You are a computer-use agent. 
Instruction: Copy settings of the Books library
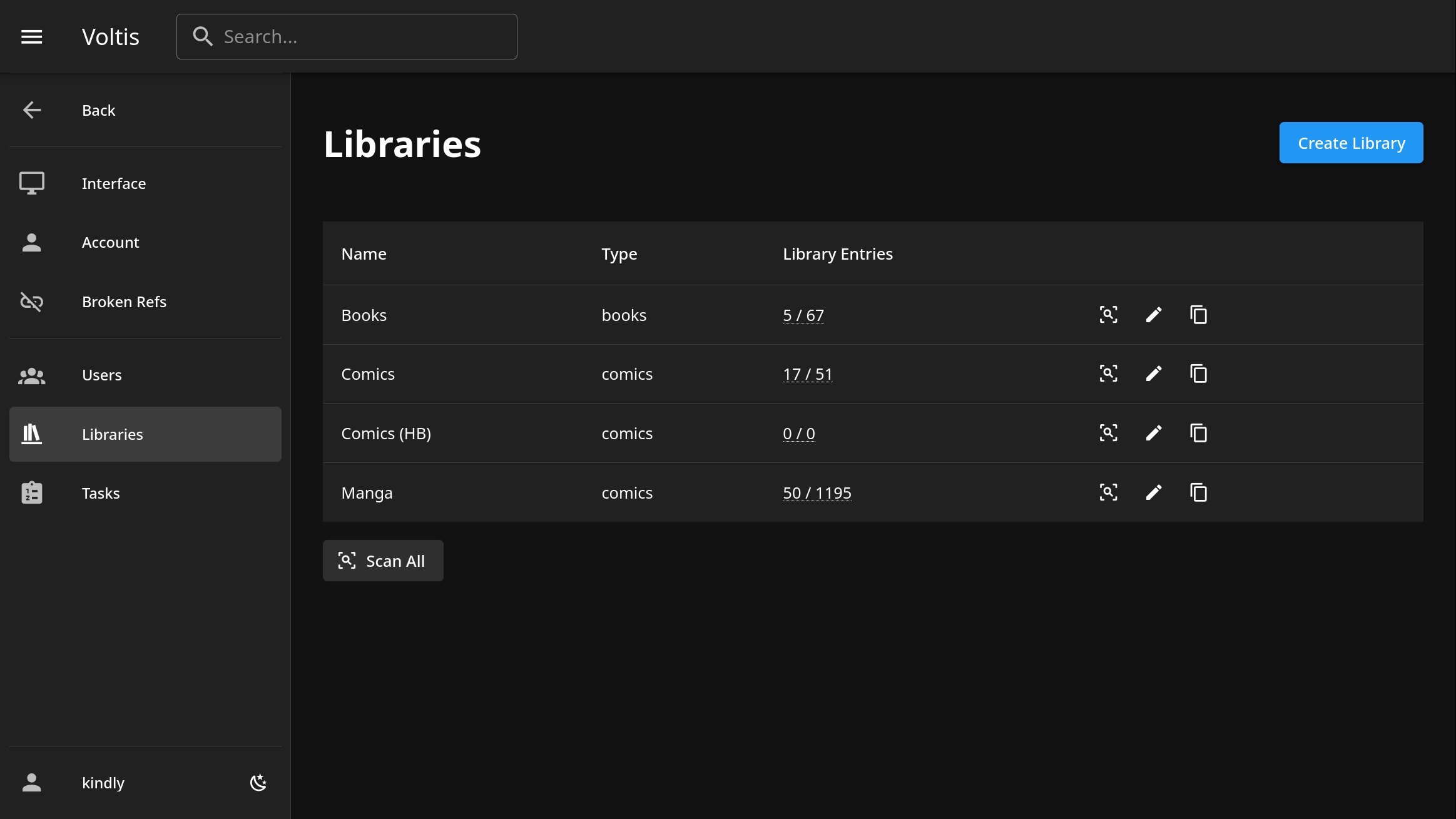[1198, 315]
